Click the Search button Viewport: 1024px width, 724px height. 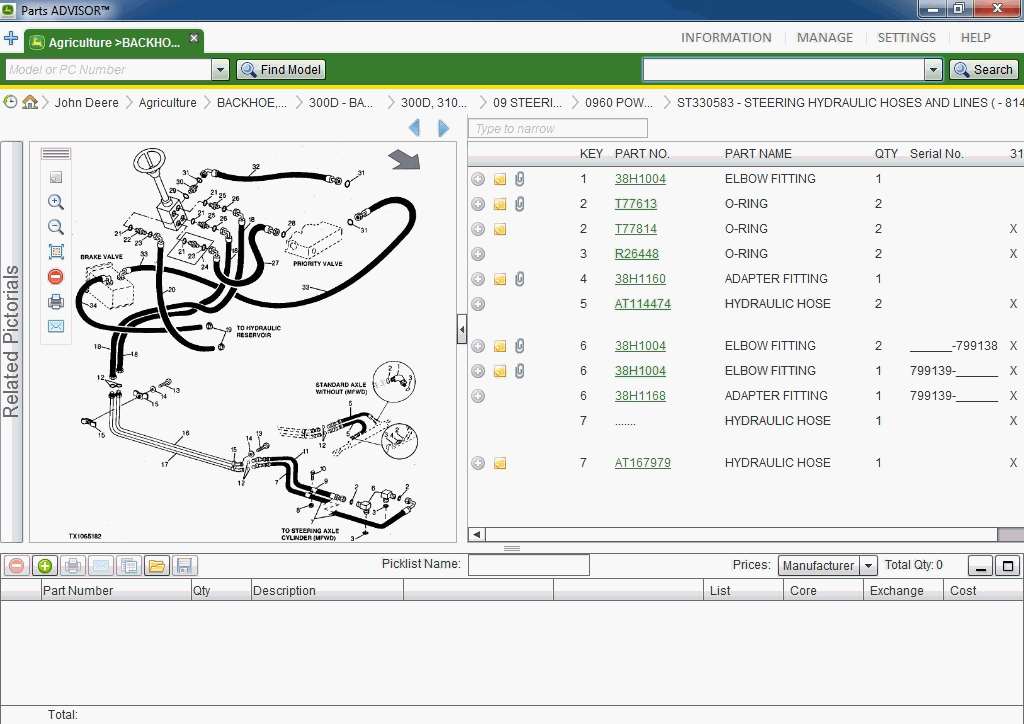click(x=983, y=70)
